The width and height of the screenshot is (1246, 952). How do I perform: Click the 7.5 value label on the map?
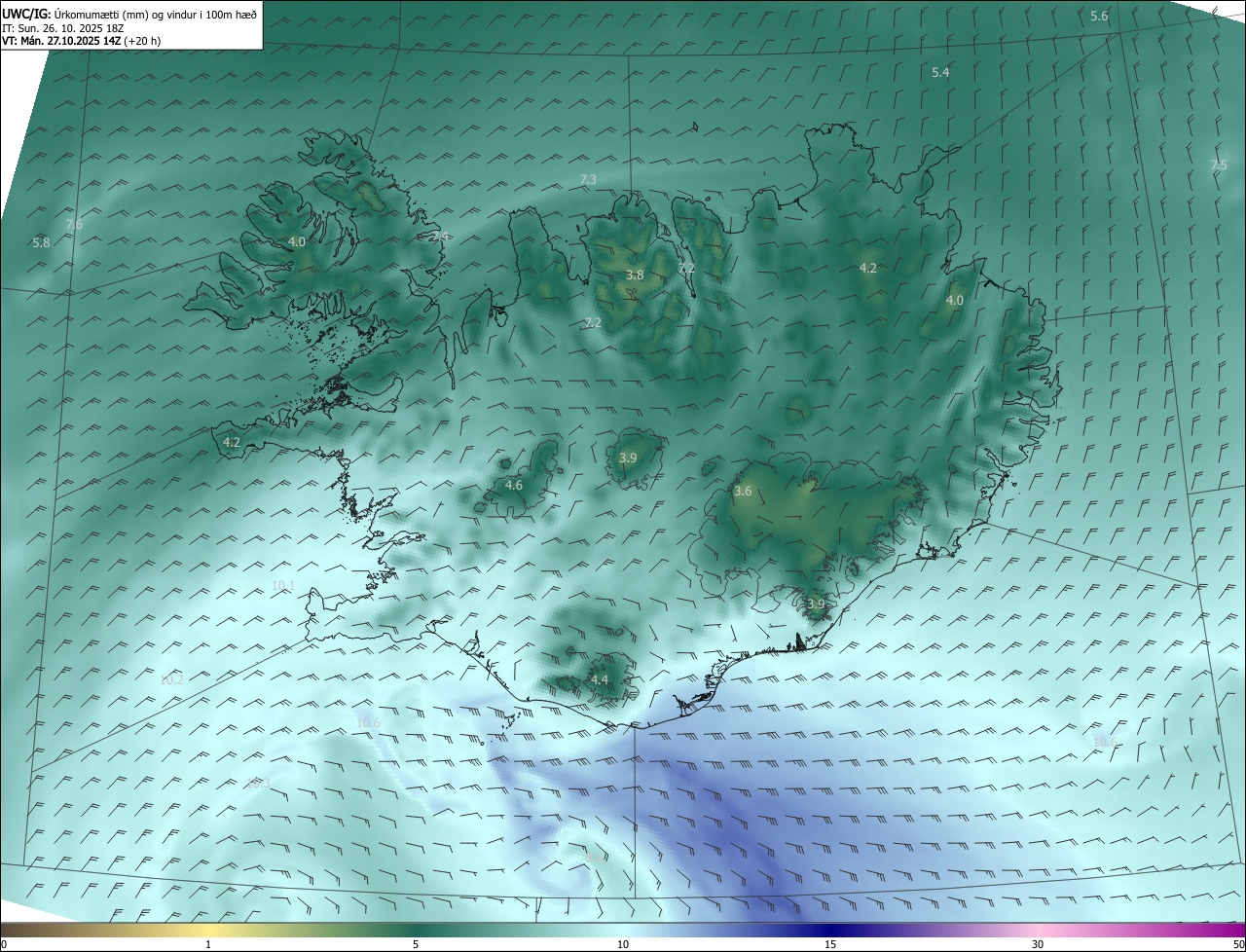click(1219, 165)
